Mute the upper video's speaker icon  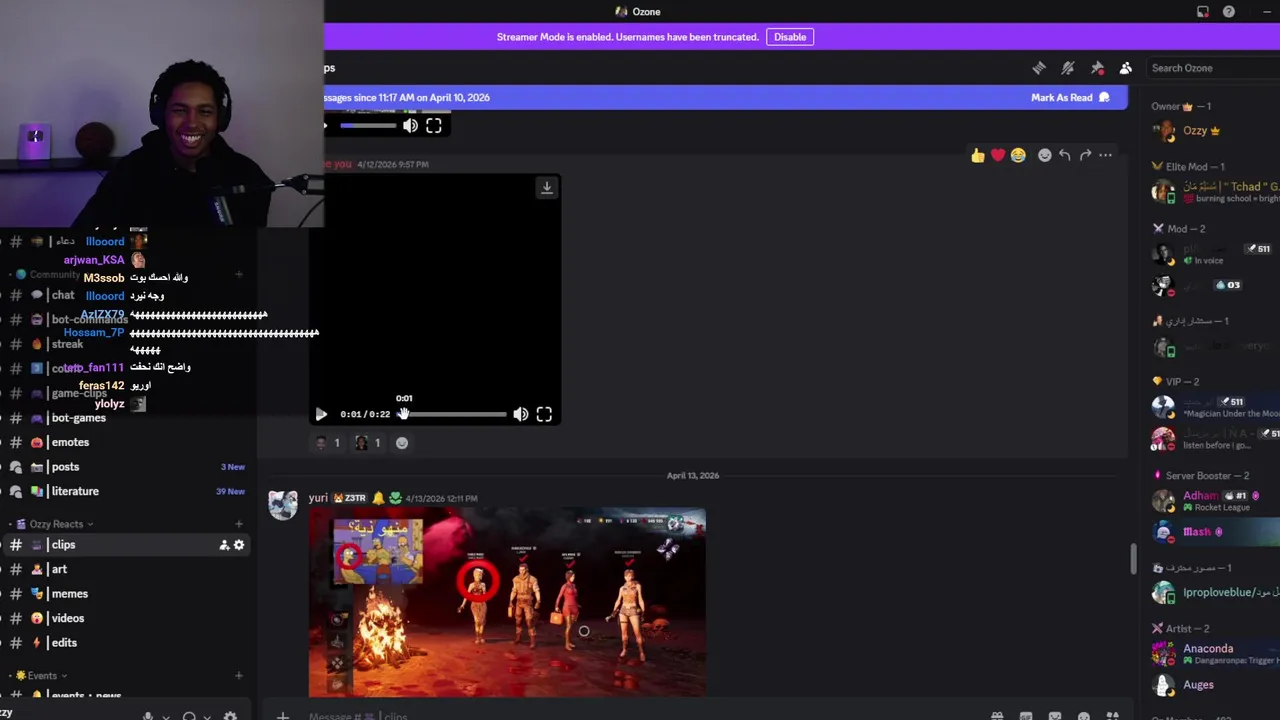[x=411, y=126]
